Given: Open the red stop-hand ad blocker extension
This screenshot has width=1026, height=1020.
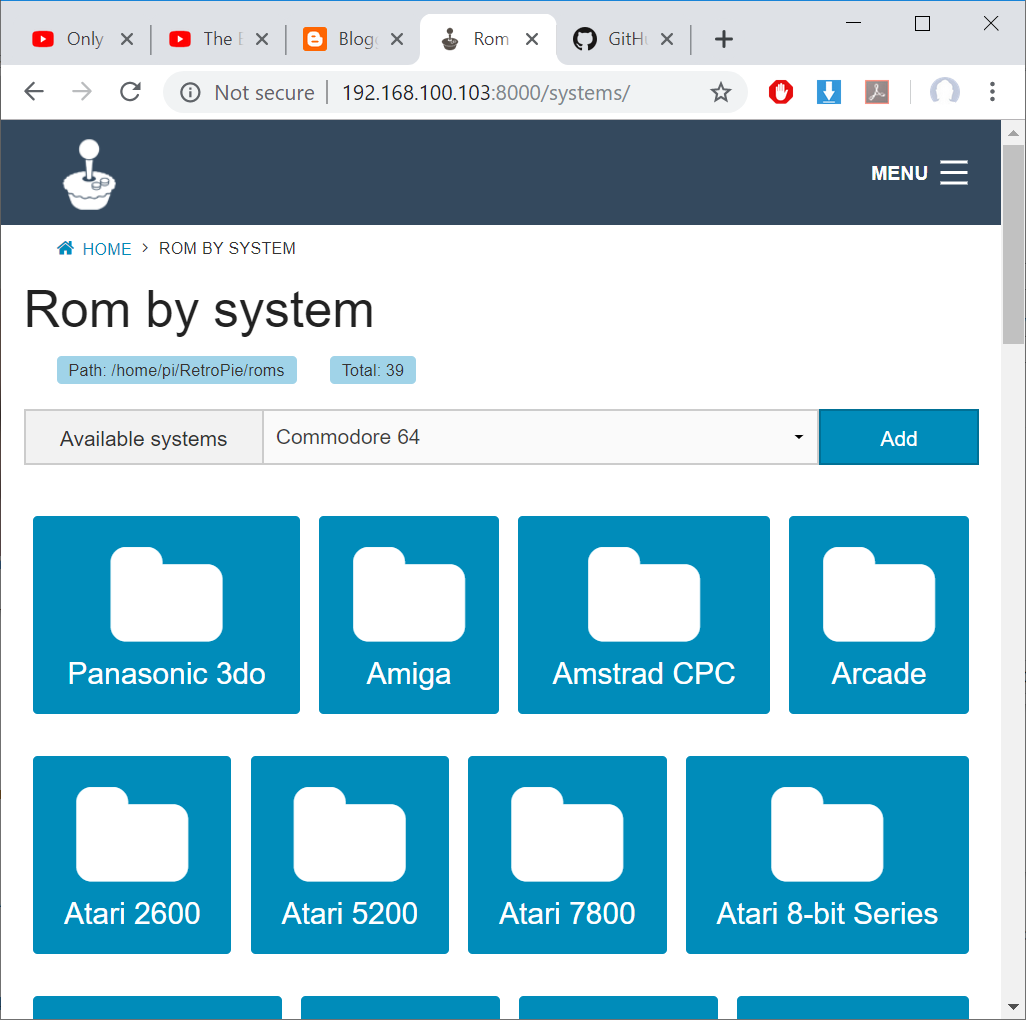Looking at the screenshot, I should click(781, 92).
